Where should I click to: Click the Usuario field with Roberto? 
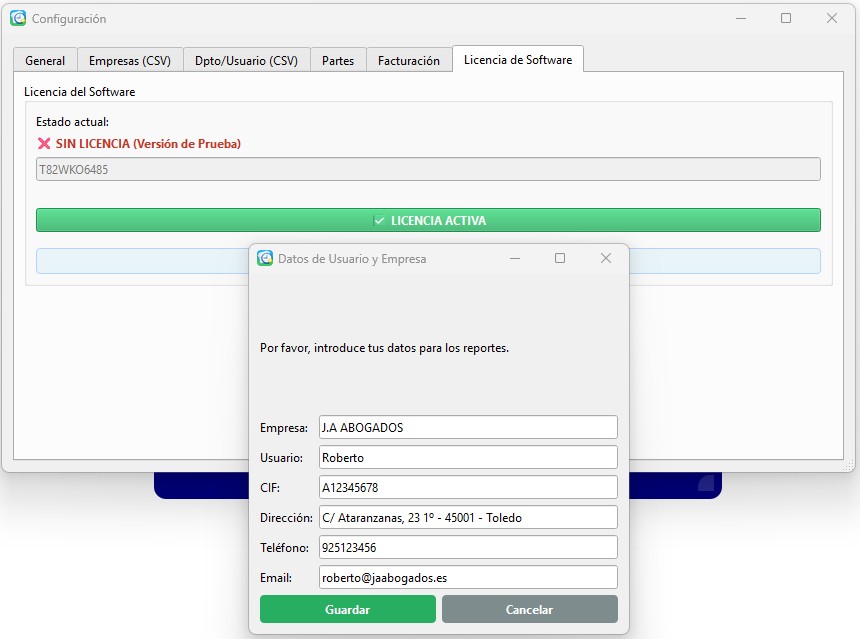(x=467, y=456)
